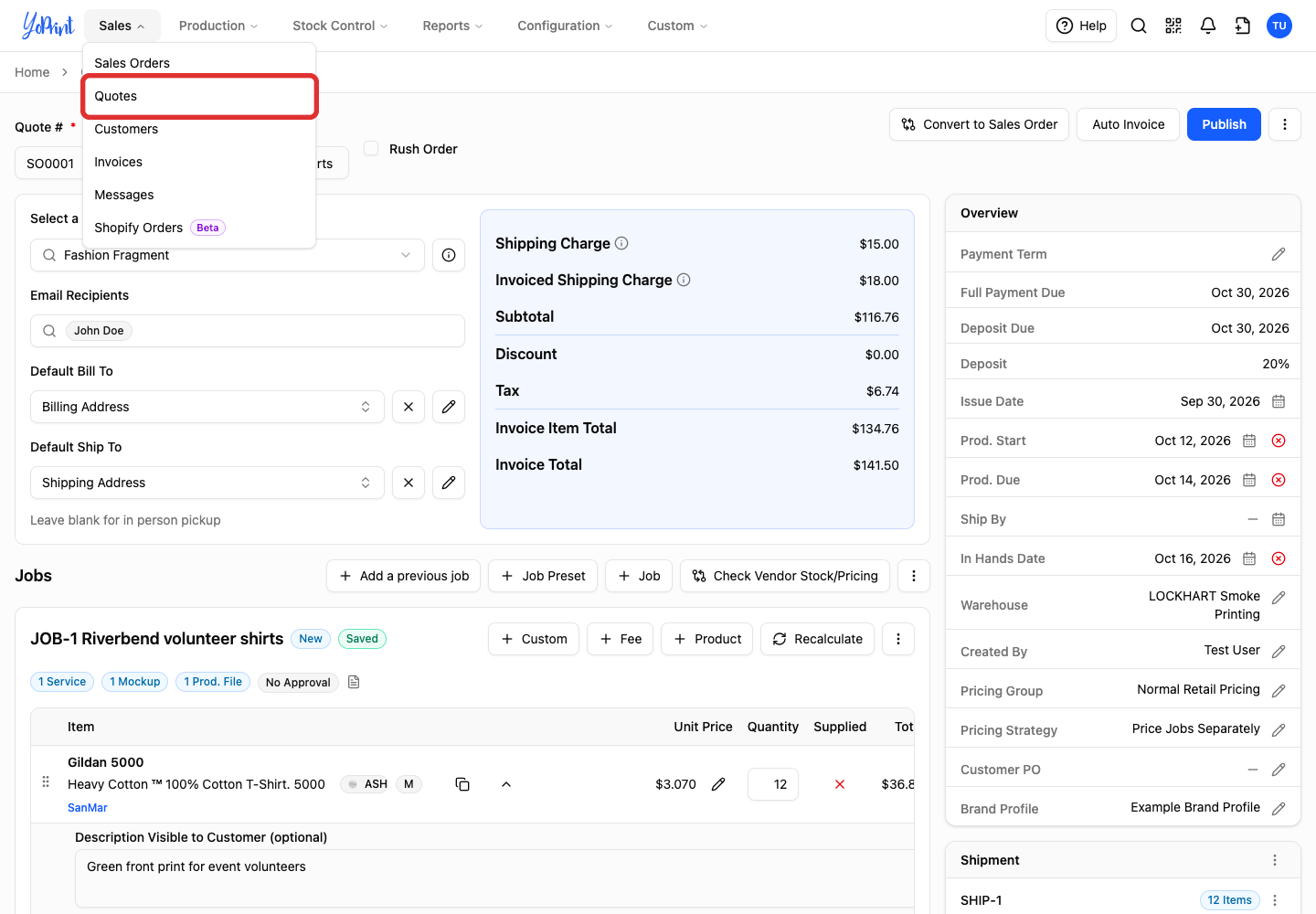Edit the Pricing Group pencil icon

[x=1279, y=691]
